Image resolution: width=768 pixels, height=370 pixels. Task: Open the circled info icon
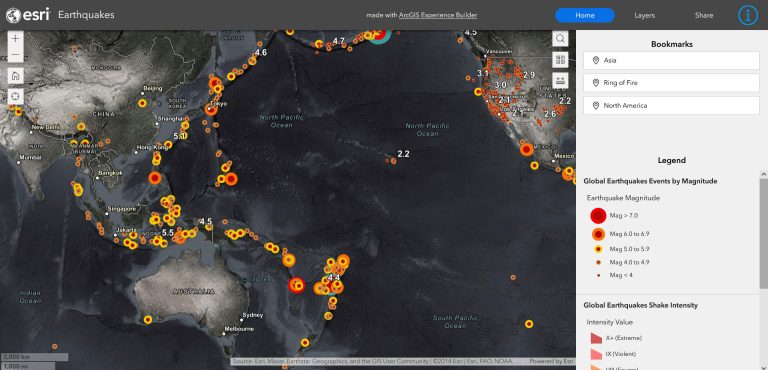[x=747, y=15]
